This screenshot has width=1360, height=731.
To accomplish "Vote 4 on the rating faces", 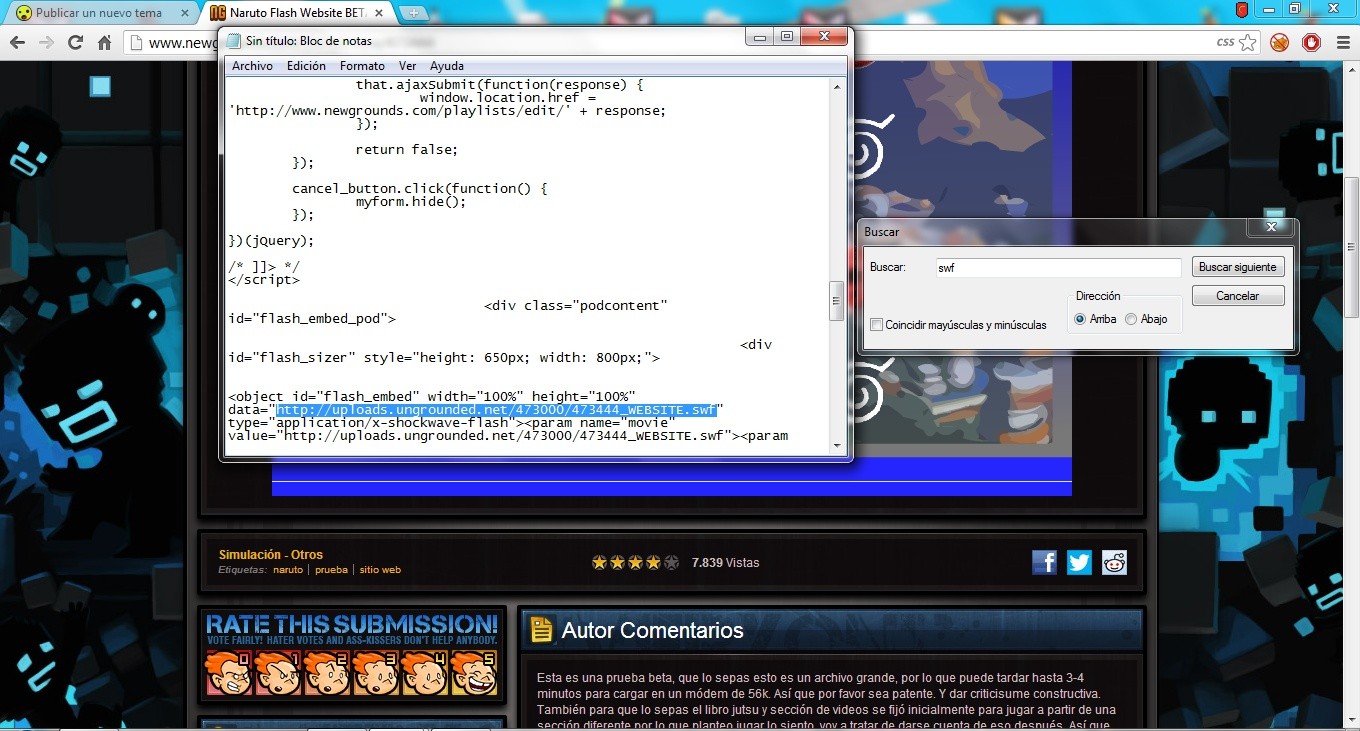I will [x=425, y=673].
